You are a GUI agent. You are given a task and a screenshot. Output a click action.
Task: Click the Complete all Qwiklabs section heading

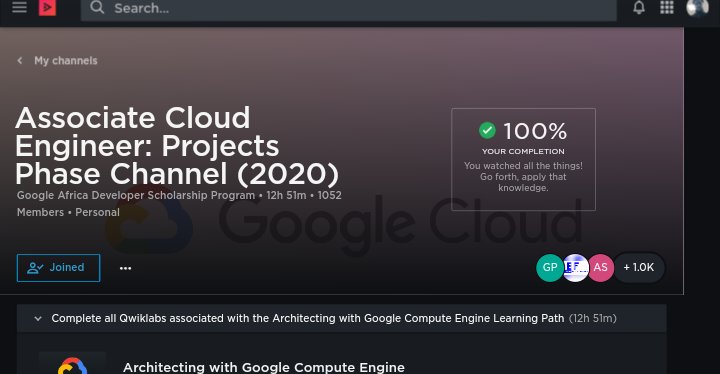[x=308, y=318]
